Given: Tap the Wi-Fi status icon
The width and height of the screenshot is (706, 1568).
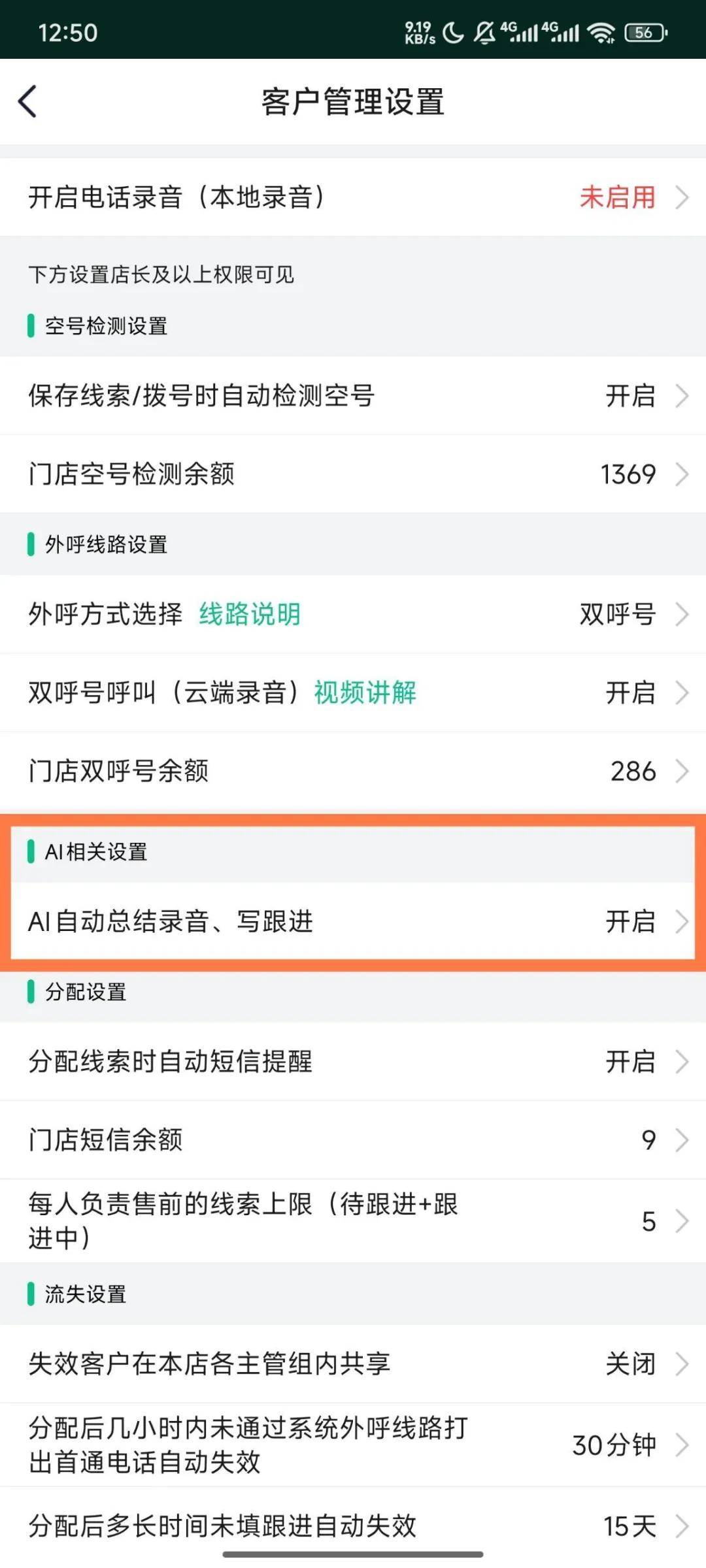Looking at the screenshot, I should click(x=601, y=32).
